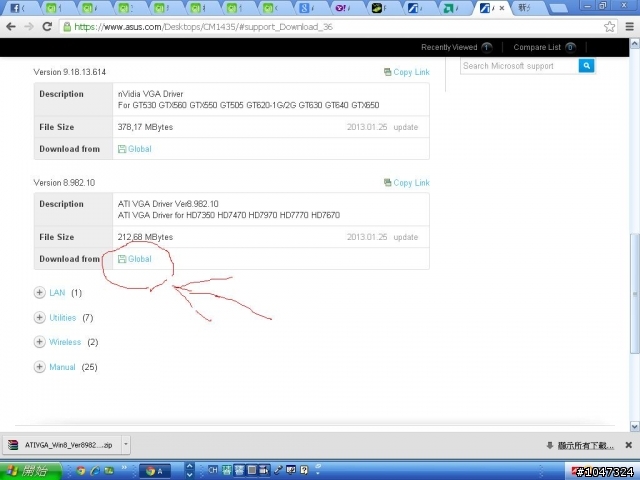
Task: Select the Chrome taskbar window button
Action: (155, 471)
